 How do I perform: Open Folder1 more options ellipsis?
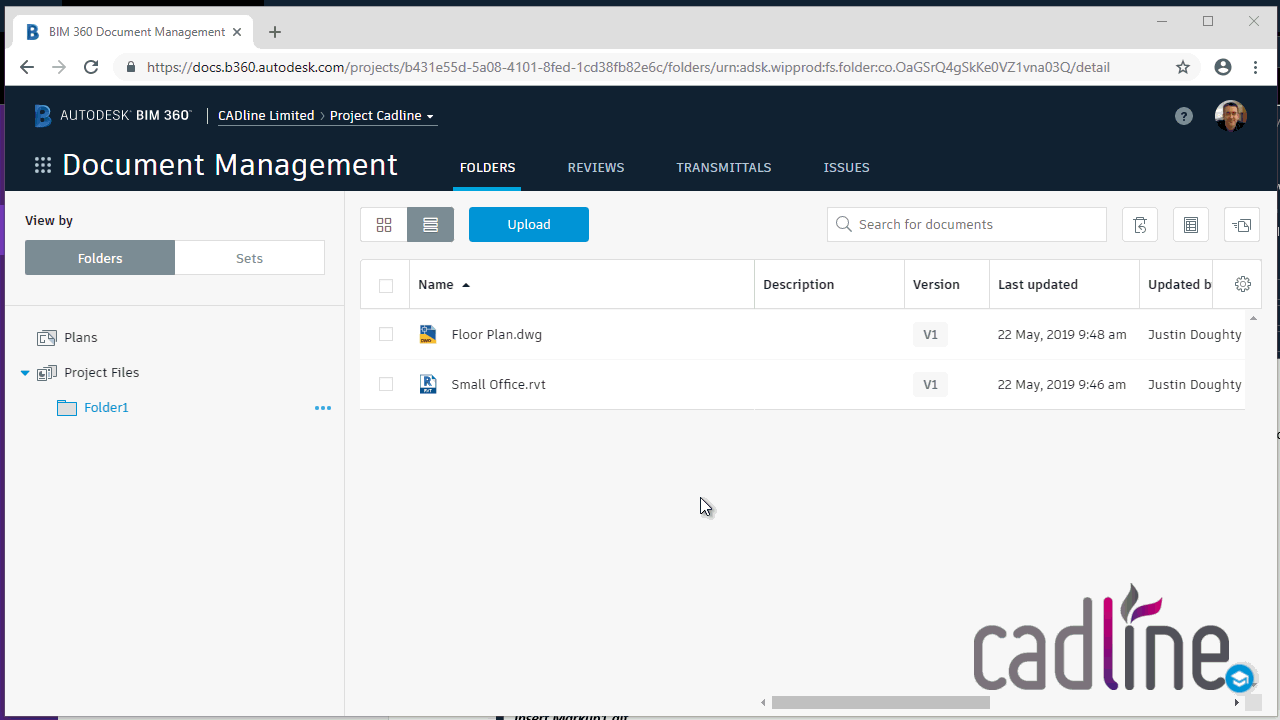[323, 408]
